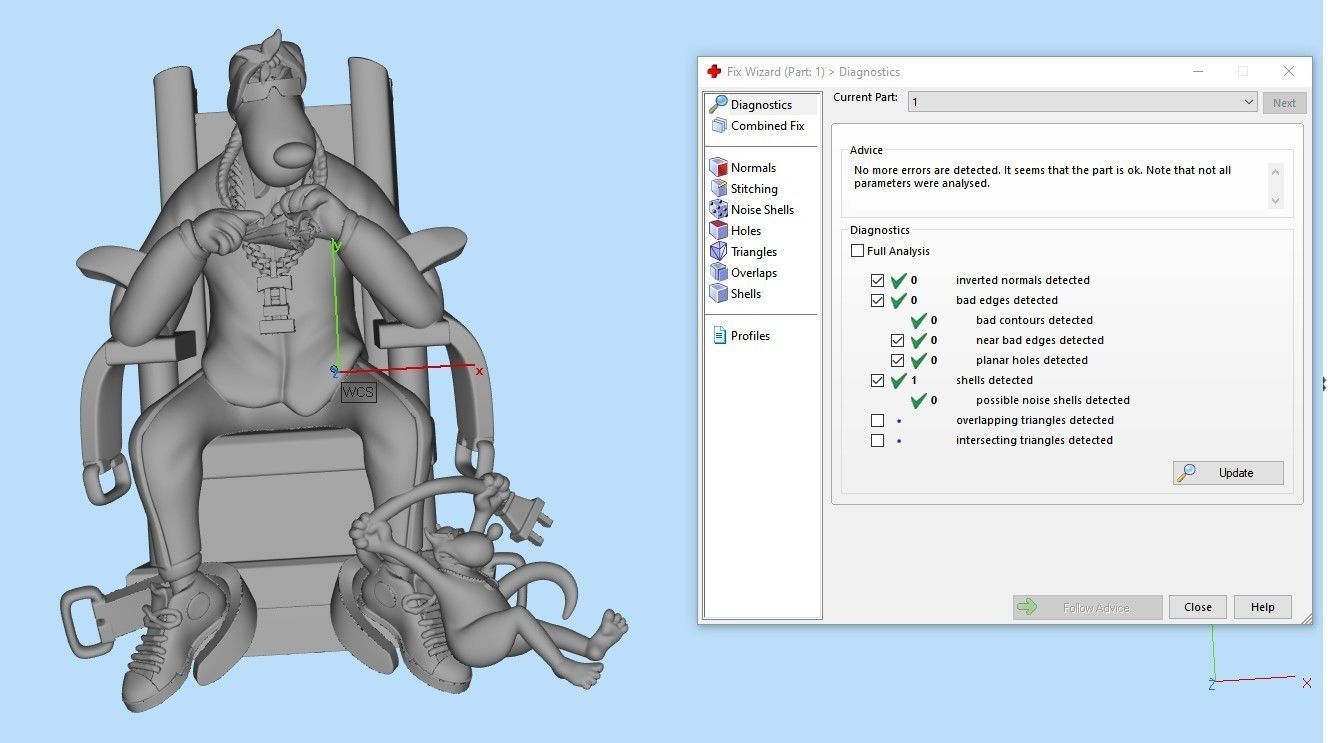Click the Combined Fix icon

tap(718, 126)
